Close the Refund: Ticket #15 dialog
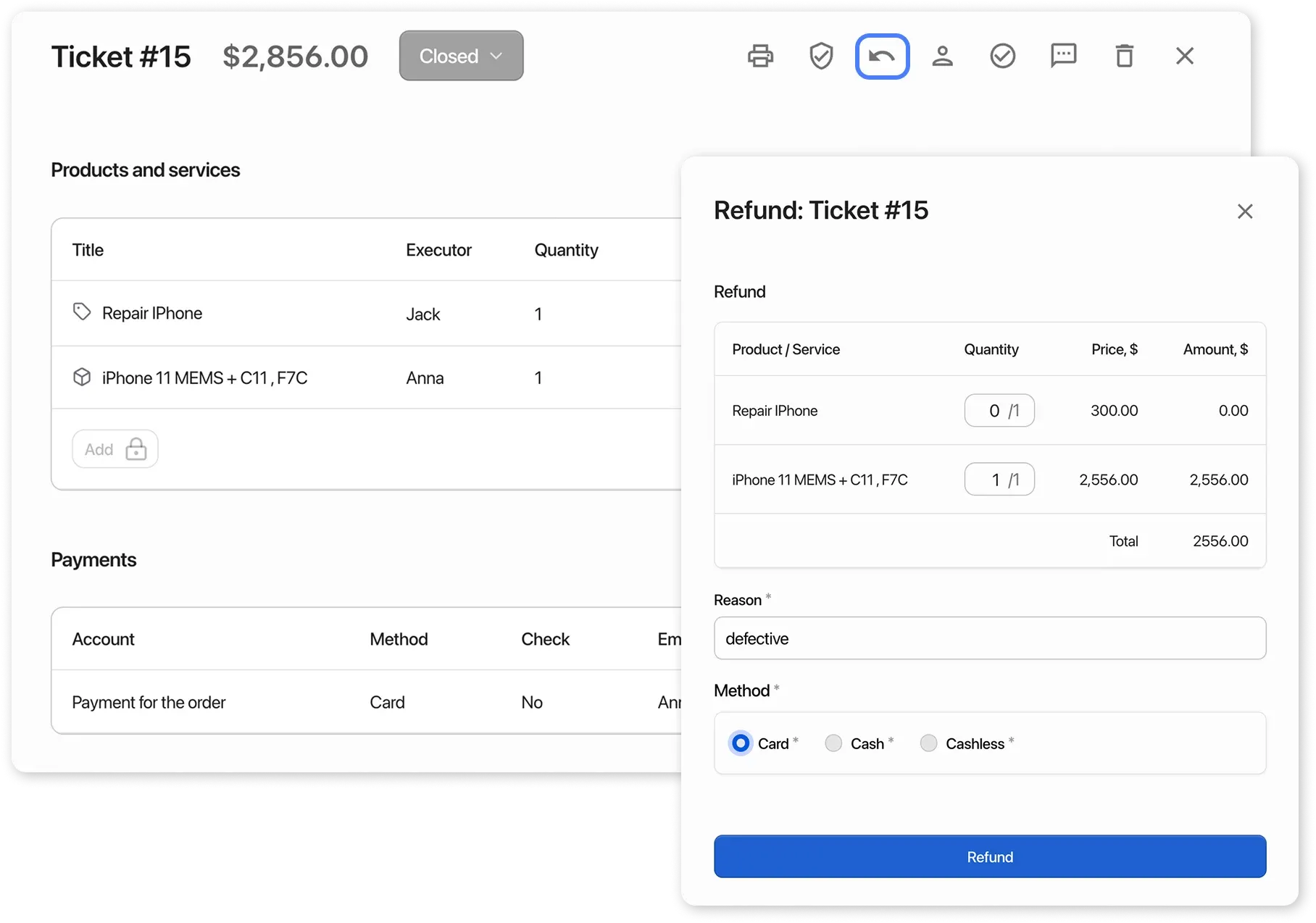 click(x=1246, y=211)
